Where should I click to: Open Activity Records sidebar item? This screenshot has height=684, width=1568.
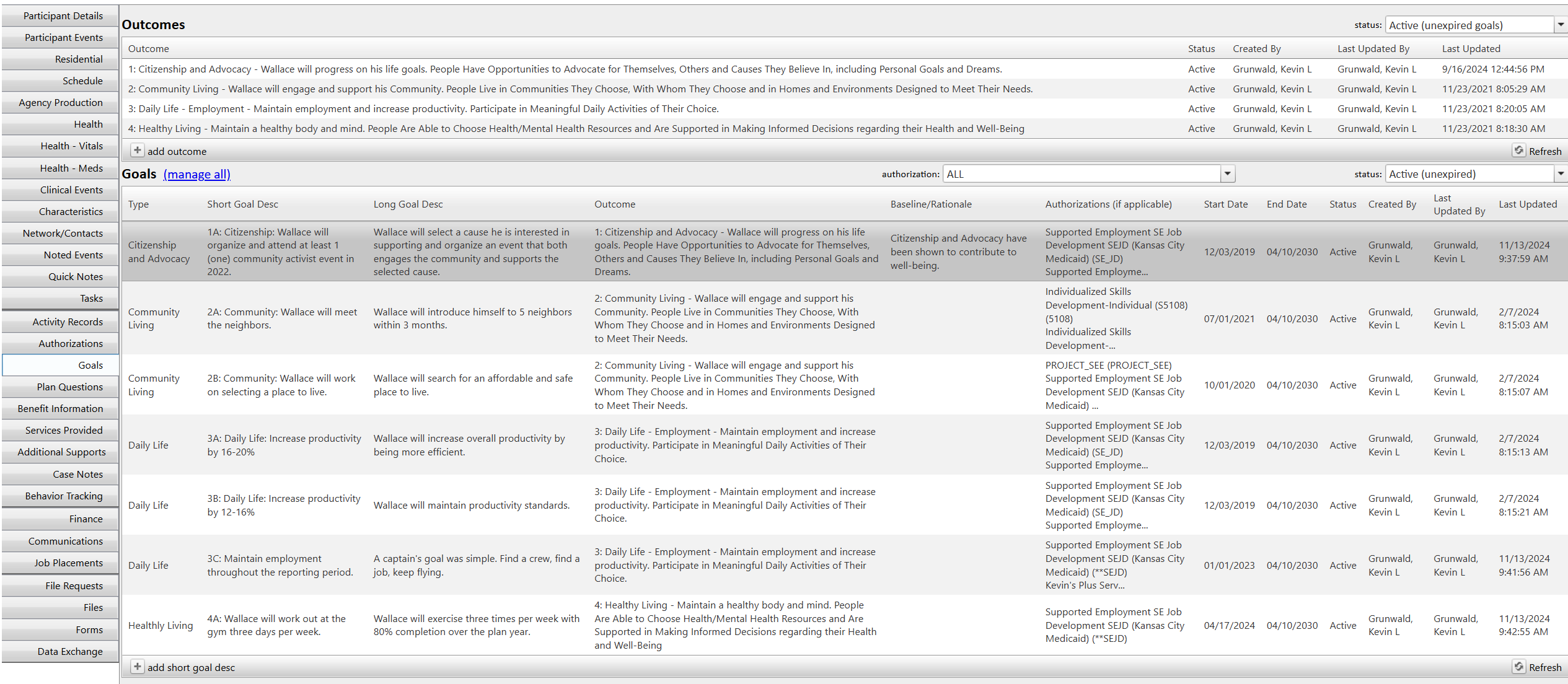60,322
